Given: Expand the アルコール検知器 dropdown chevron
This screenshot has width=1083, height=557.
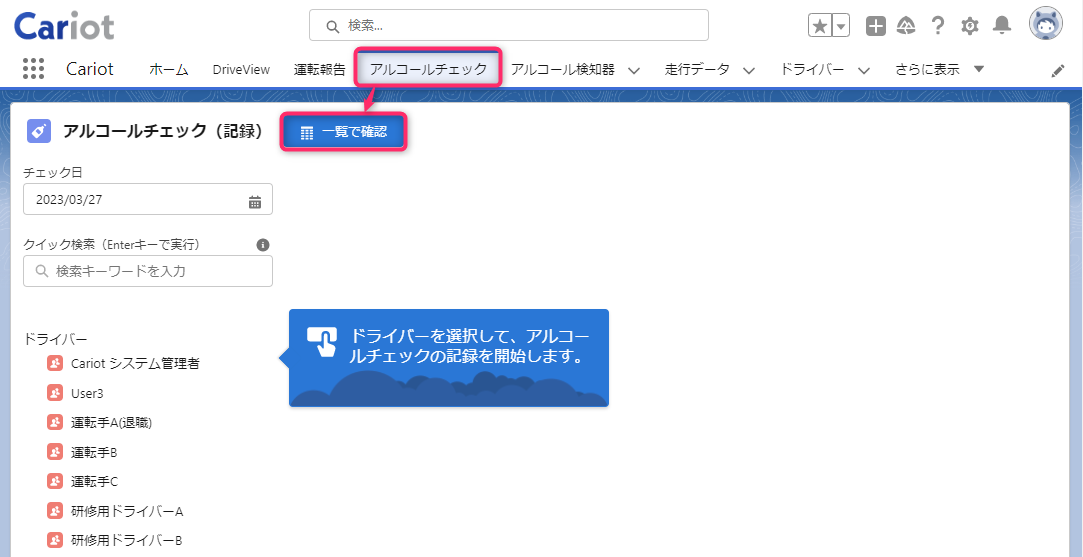Looking at the screenshot, I should [x=633, y=70].
